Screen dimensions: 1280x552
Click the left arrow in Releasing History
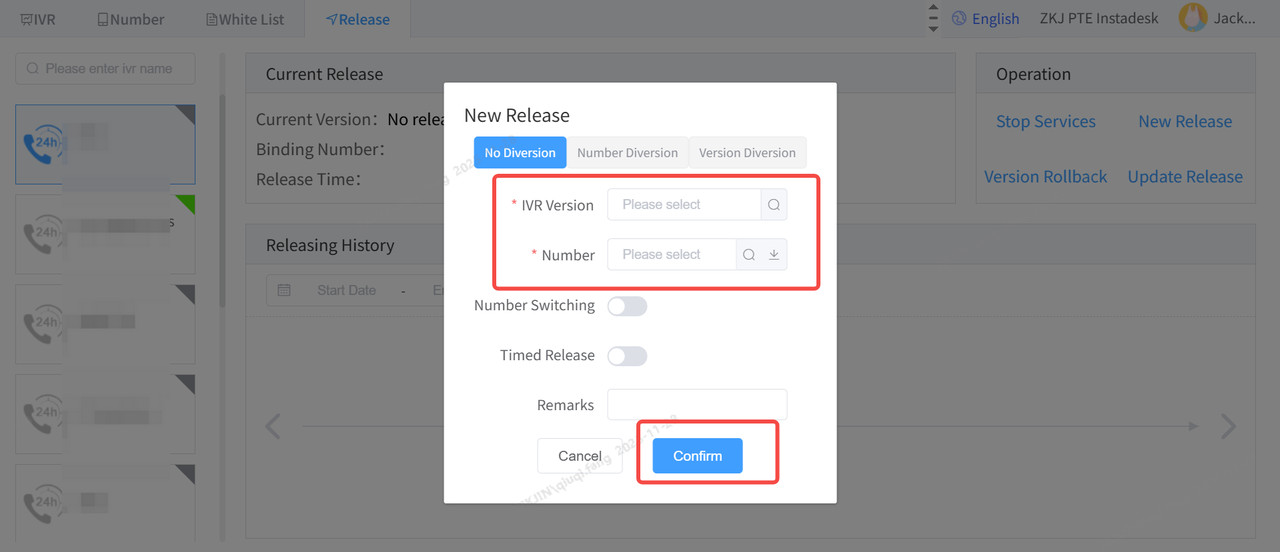[x=272, y=427]
